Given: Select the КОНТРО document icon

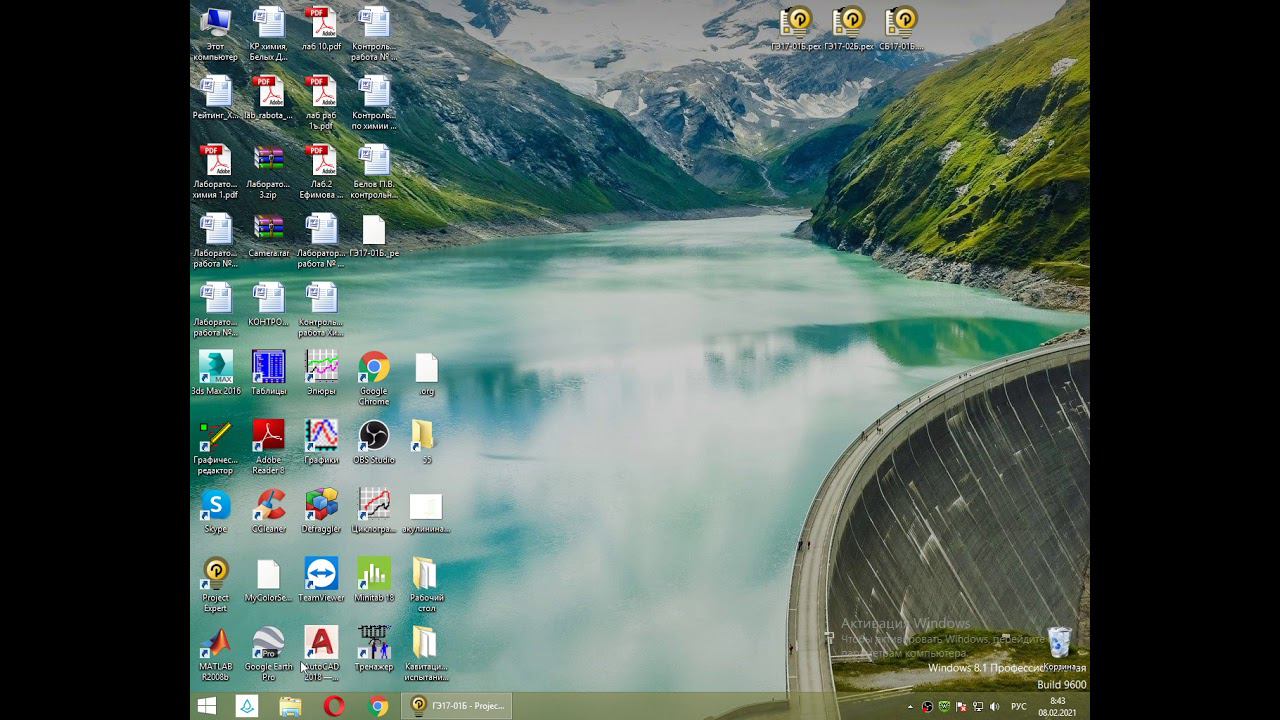Looking at the screenshot, I should pyautogui.click(x=268, y=304).
